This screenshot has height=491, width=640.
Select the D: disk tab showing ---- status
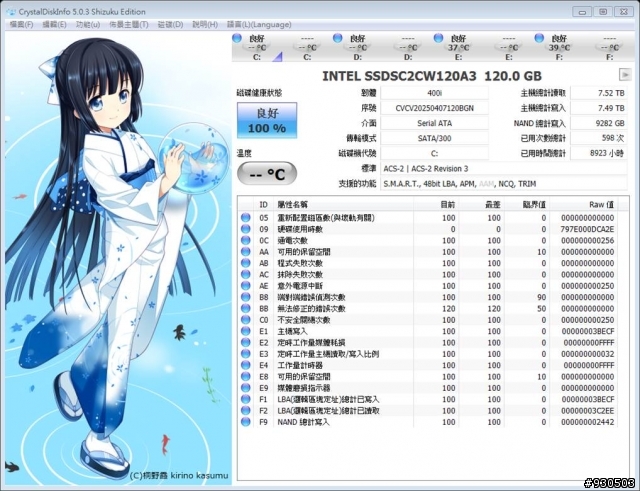[x=408, y=47]
